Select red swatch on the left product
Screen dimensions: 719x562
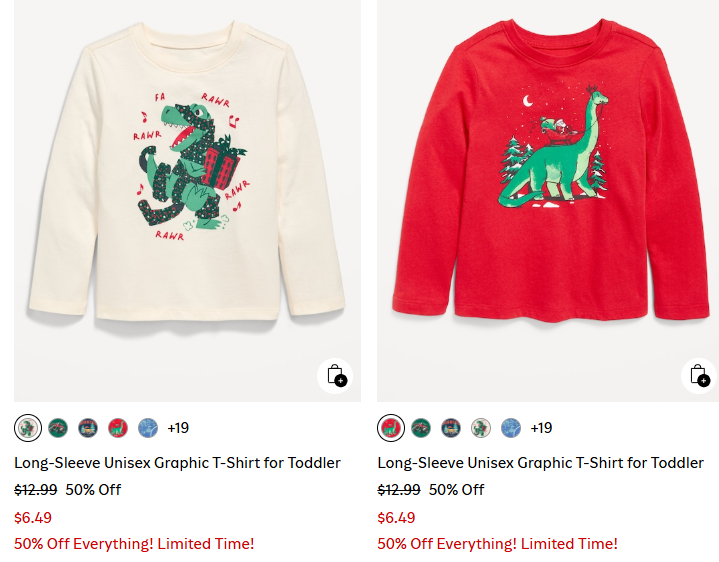[x=118, y=428]
